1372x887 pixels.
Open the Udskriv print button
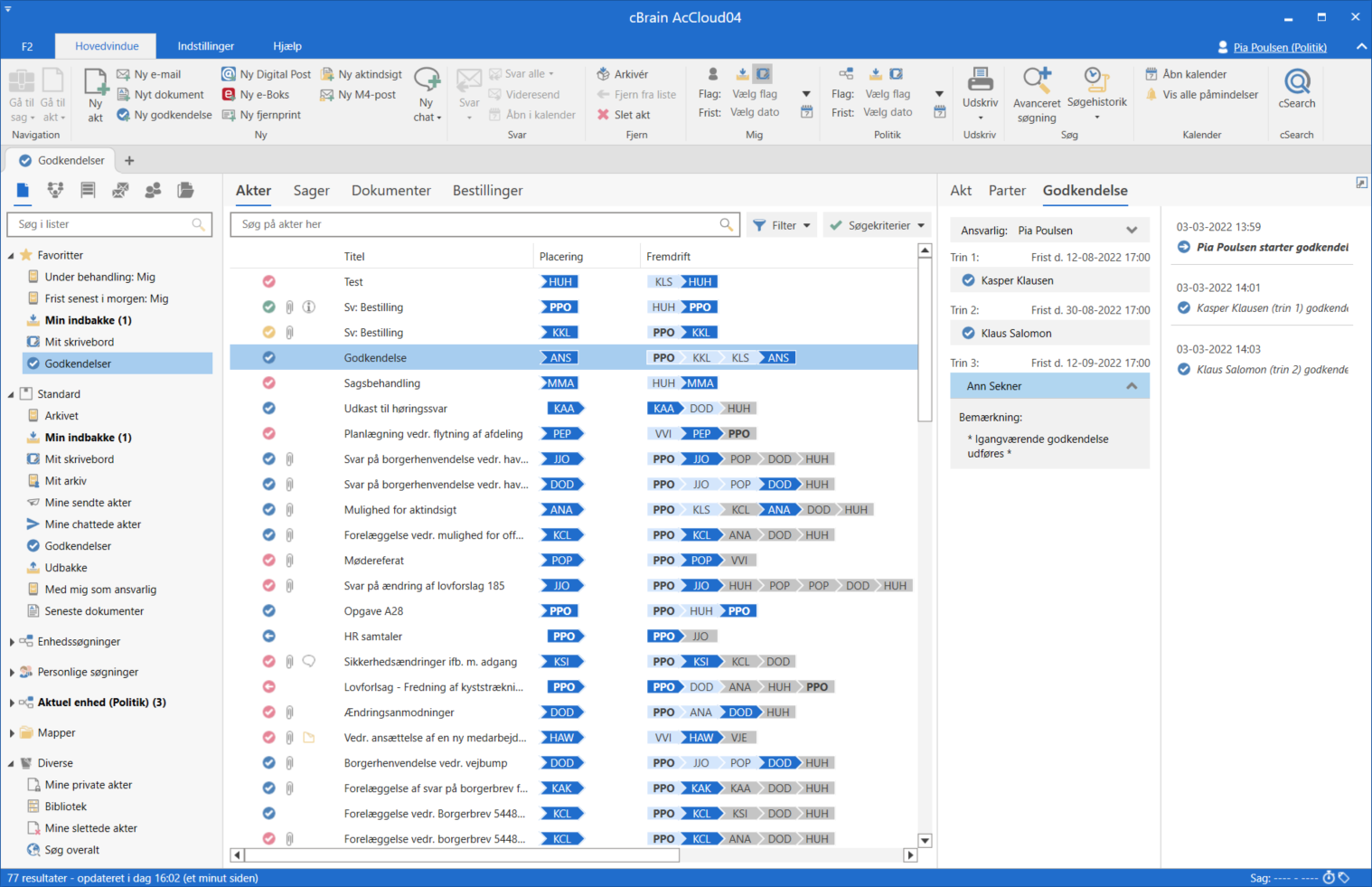click(980, 95)
